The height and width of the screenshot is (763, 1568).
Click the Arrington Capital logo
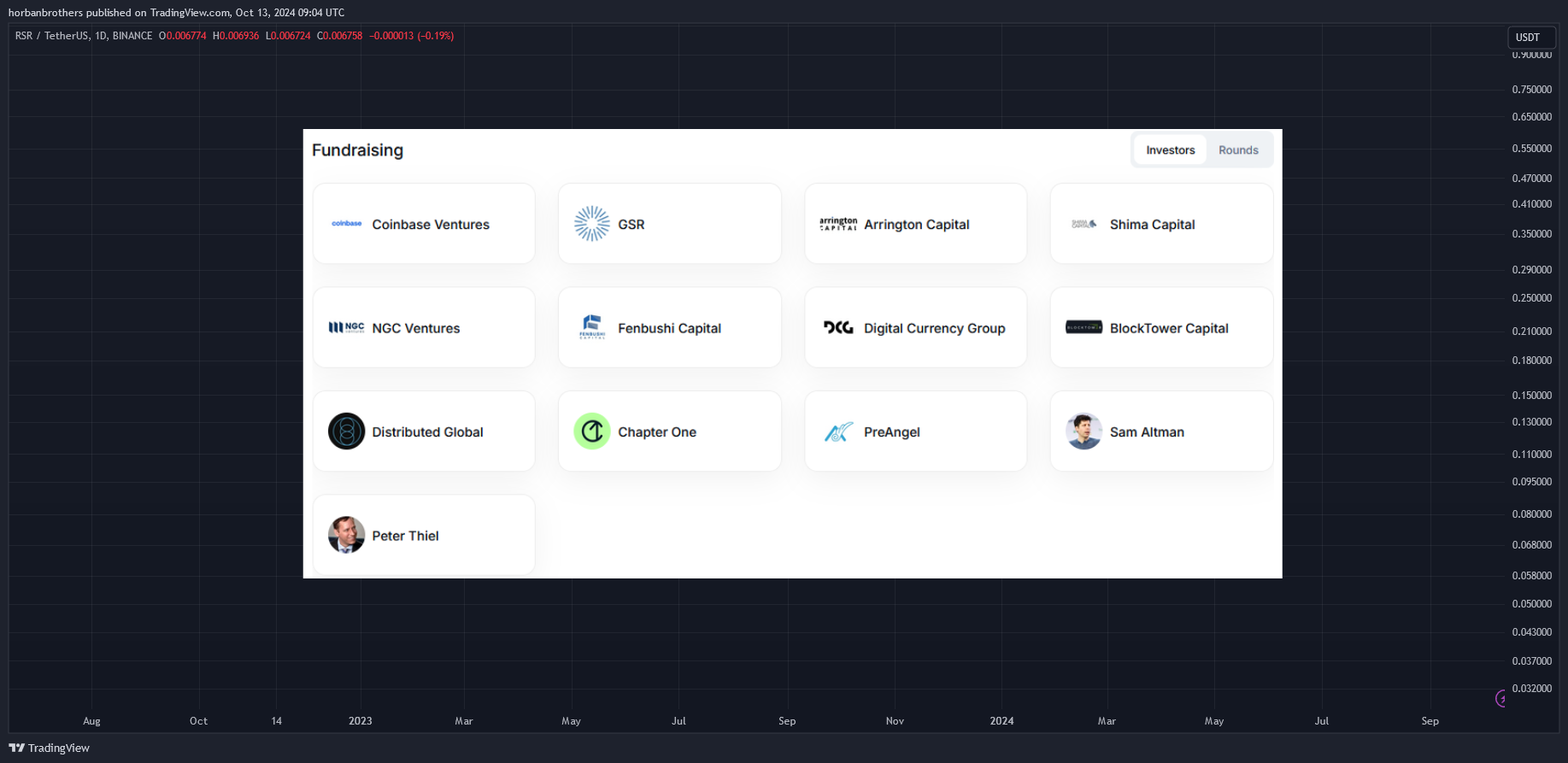pos(838,224)
